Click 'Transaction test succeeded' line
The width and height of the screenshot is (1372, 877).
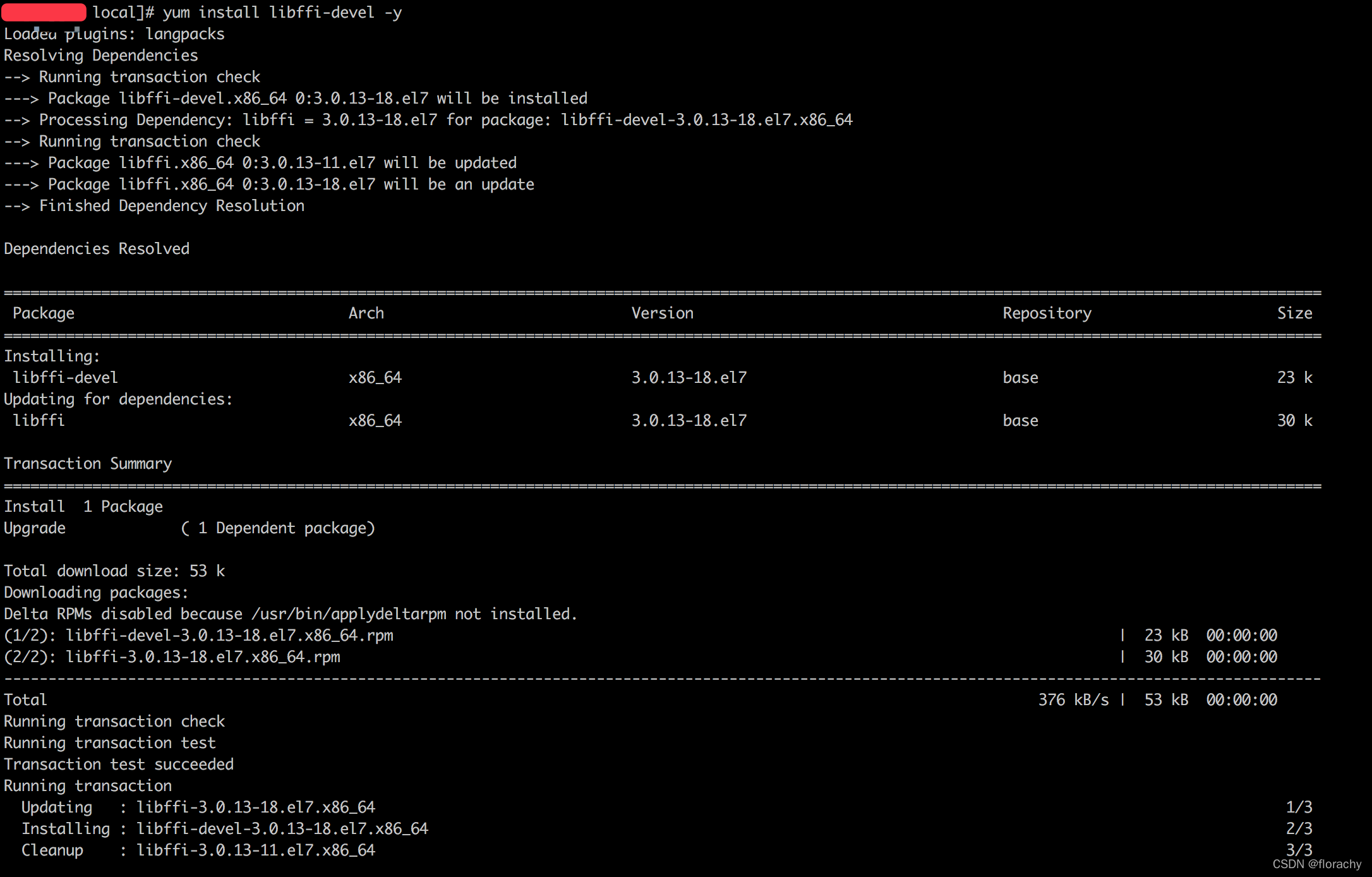click(119, 765)
